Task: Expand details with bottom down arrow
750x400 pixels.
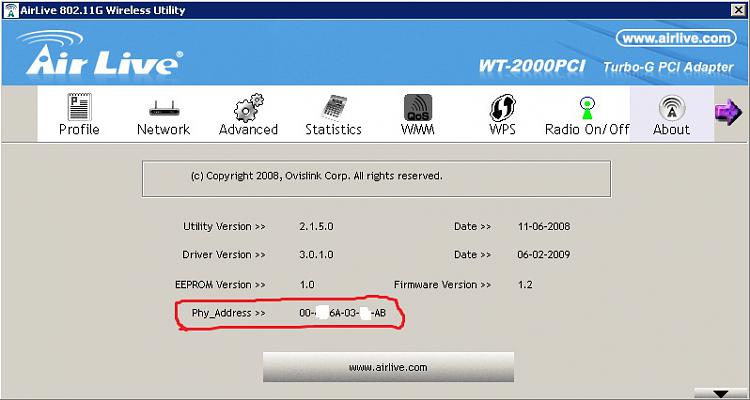Action: pos(721,393)
